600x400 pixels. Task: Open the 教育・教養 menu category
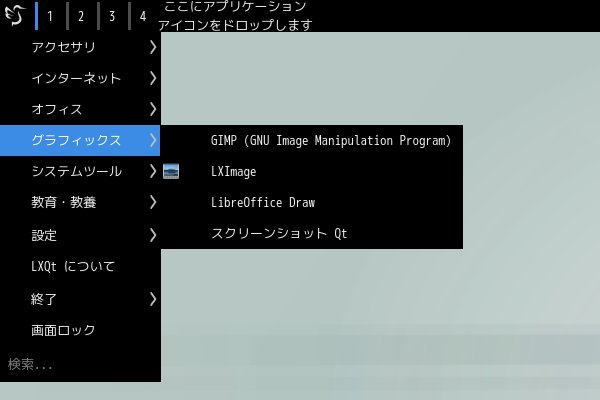tap(80, 202)
